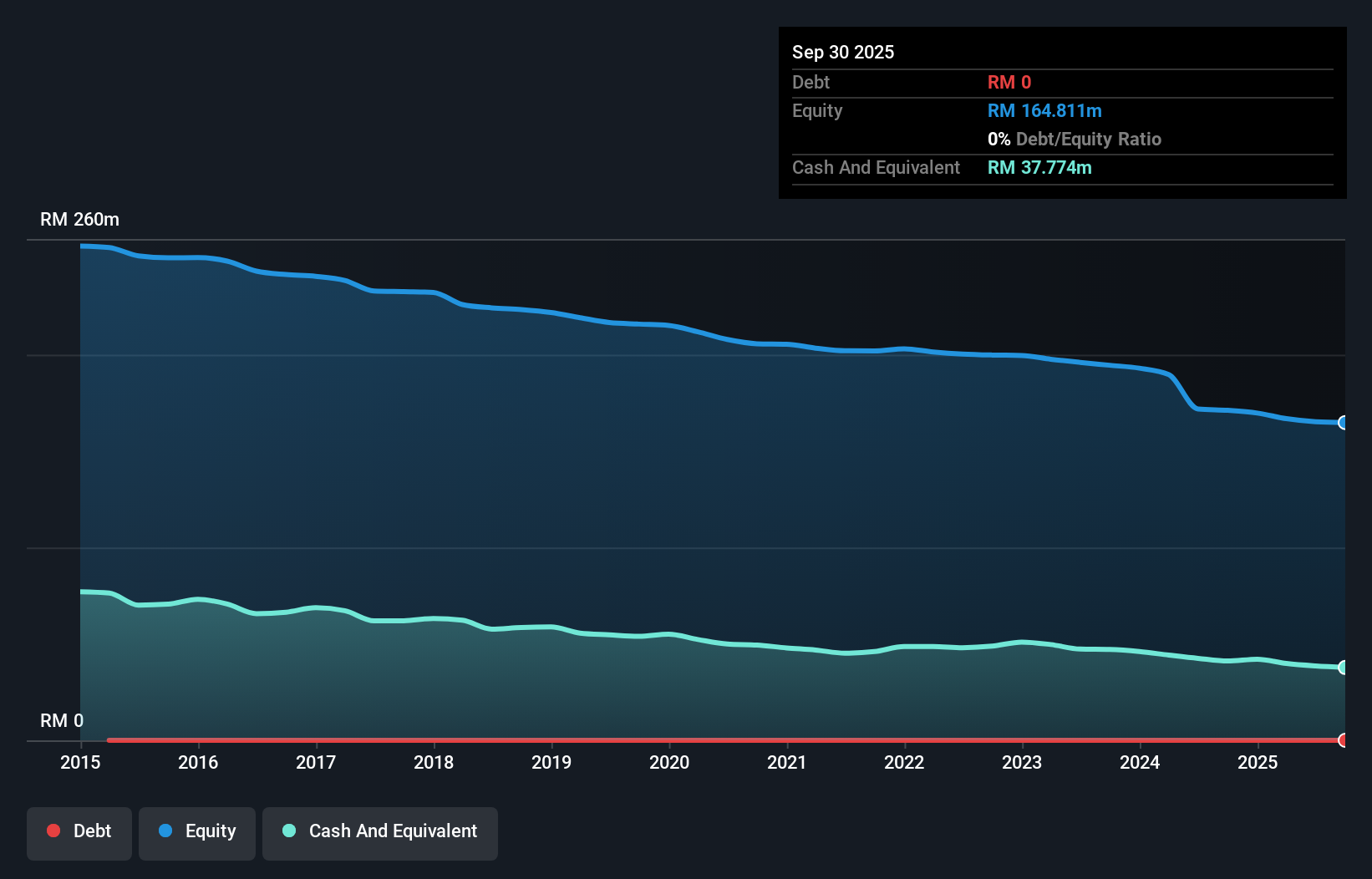Click the RM 37.774m Cash value in tooltip
1372x879 pixels.
point(1039,167)
